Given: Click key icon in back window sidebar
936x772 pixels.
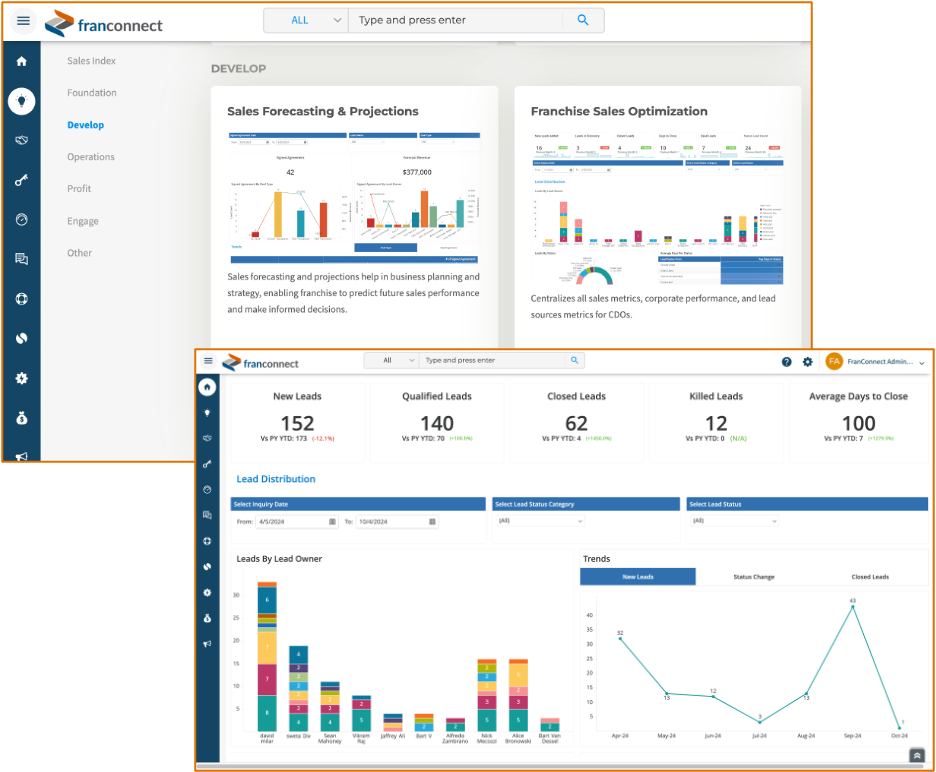Looking at the screenshot, I should coord(21,180).
